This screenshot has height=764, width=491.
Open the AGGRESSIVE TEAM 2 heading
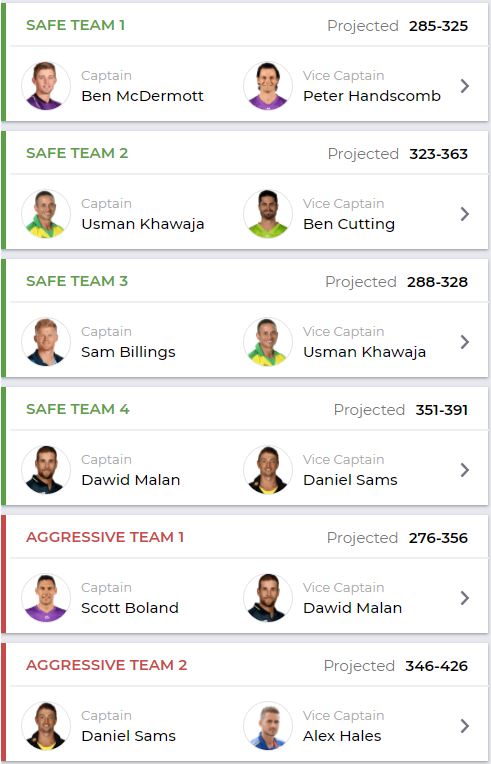pyautogui.click(x=106, y=666)
